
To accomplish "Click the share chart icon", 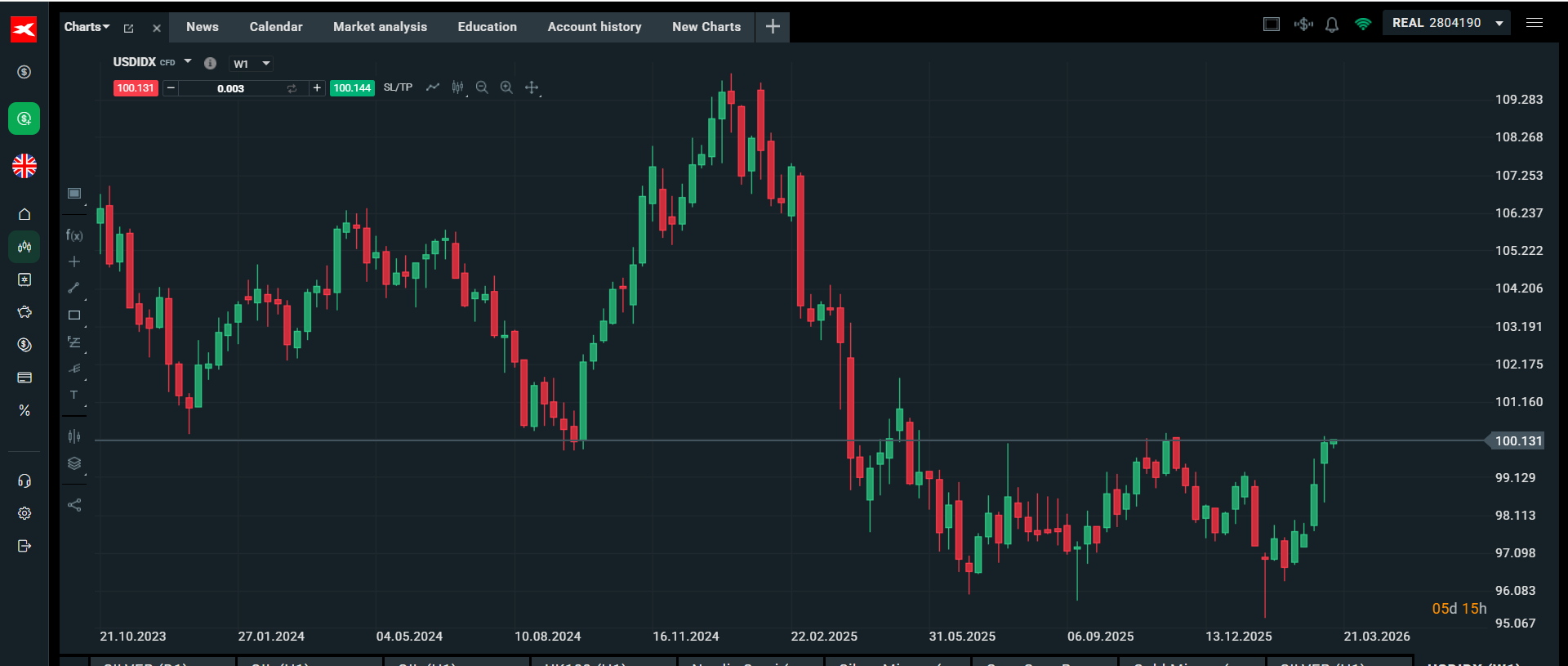I will pos(74,505).
